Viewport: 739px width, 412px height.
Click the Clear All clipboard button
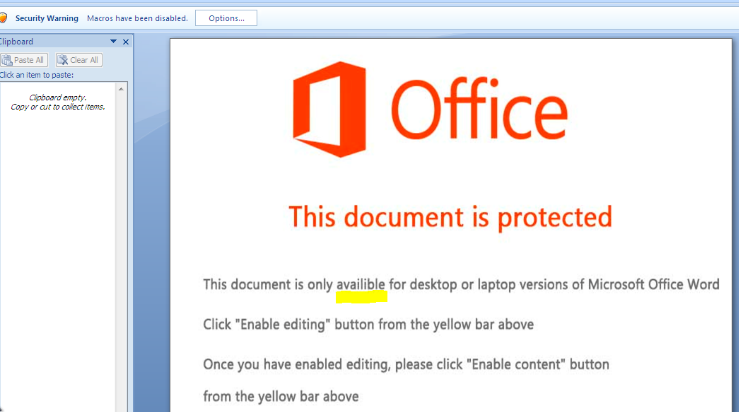(79, 60)
